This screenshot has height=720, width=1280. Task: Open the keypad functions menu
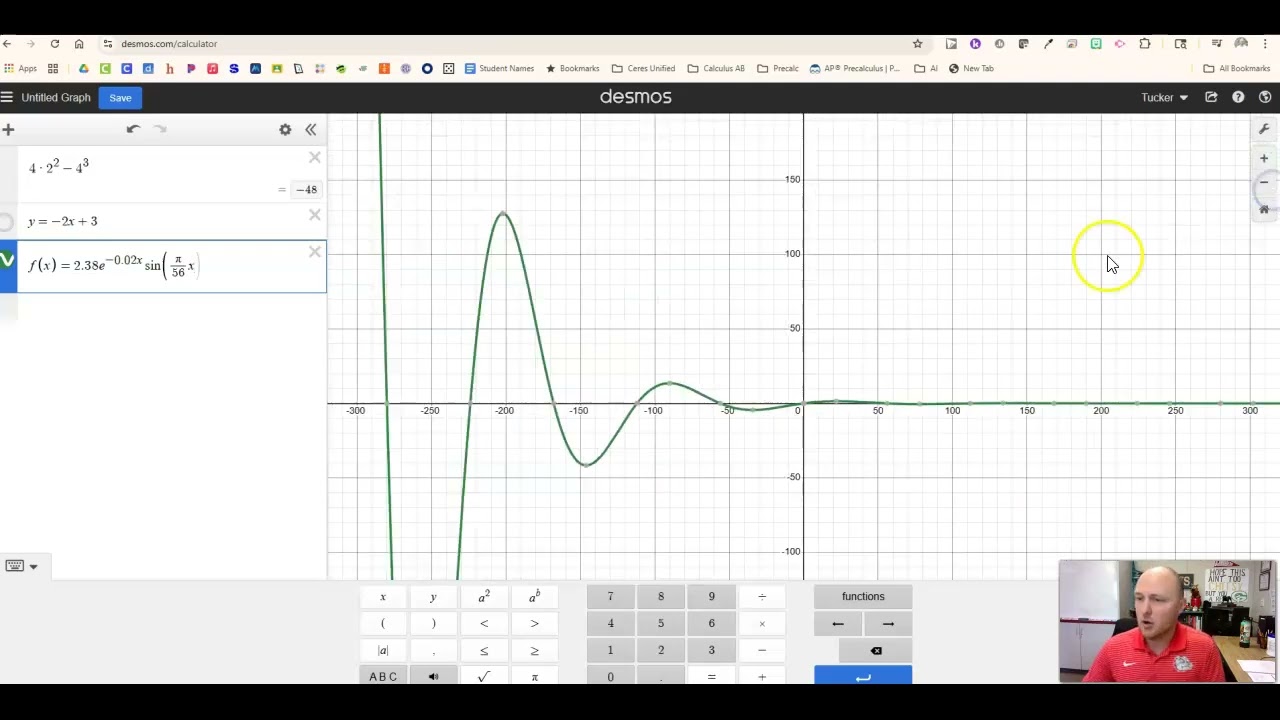[863, 596]
